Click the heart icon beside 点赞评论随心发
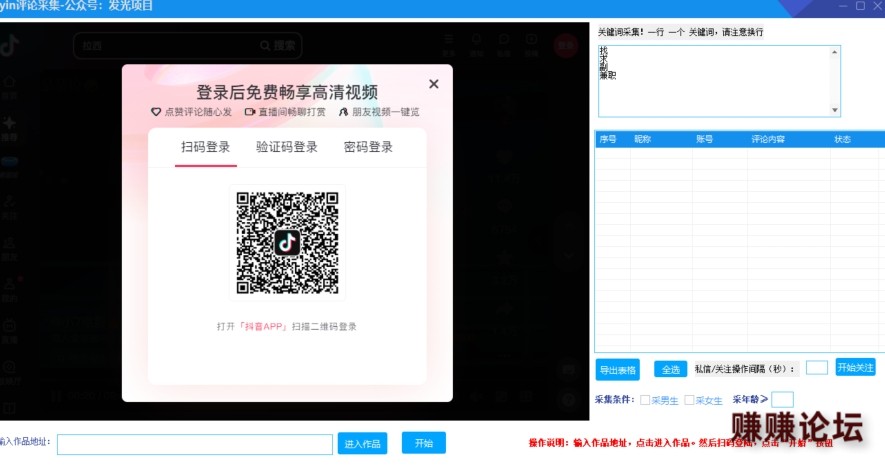Image resolution: width=885 pixels, height=468 pixels. (x=156, y=112)
